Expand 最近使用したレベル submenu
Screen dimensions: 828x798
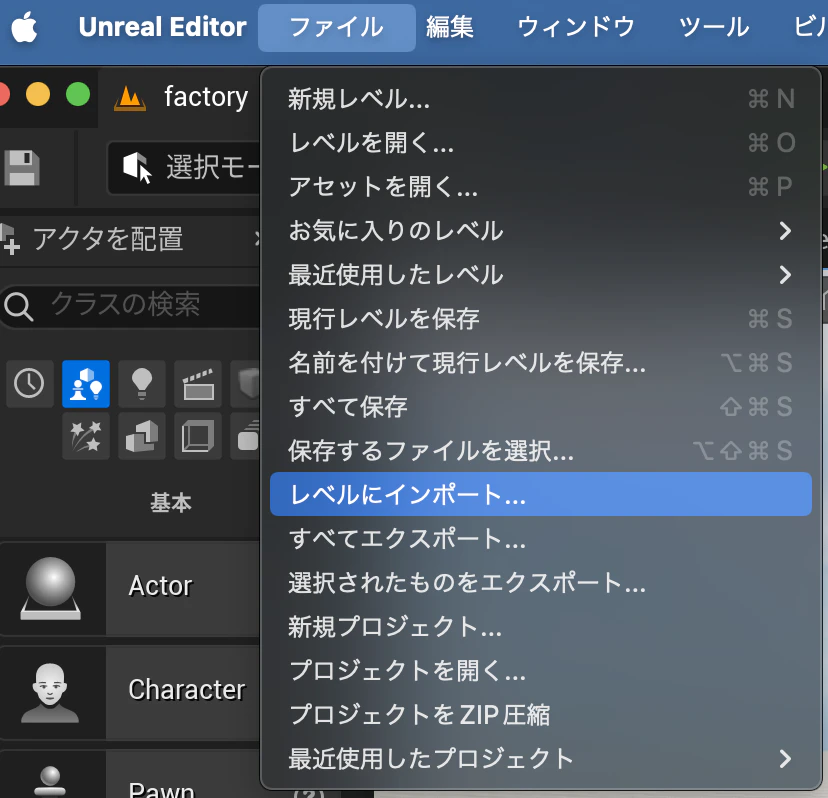[x=541, y=275]
